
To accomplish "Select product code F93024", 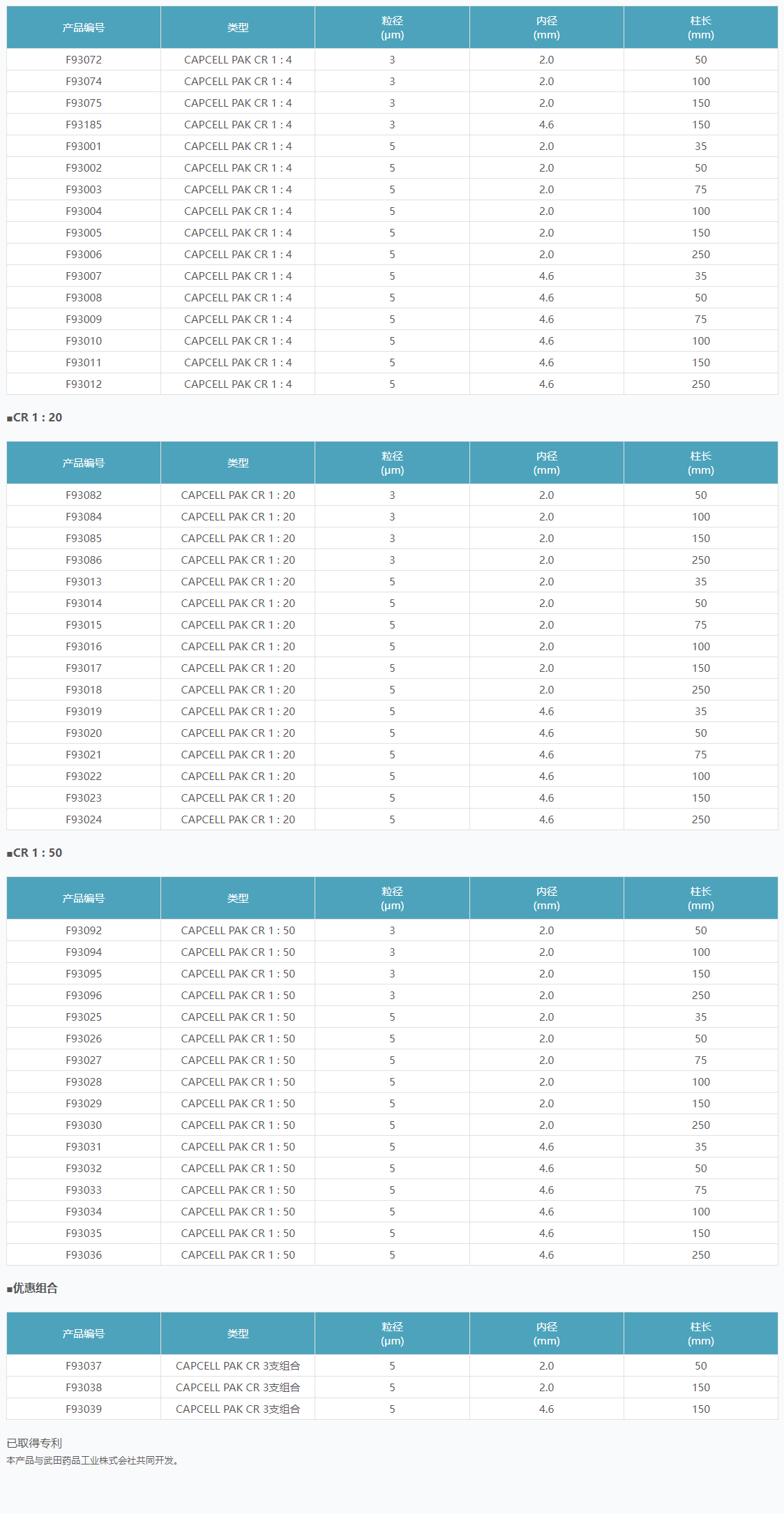I will (84, 820).
